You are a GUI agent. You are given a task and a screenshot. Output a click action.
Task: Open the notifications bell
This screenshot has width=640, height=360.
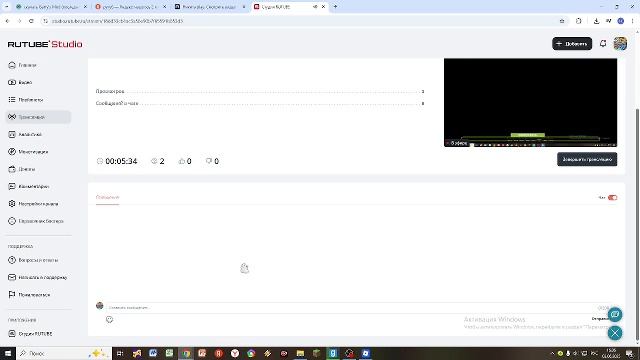tap(603, 43)
